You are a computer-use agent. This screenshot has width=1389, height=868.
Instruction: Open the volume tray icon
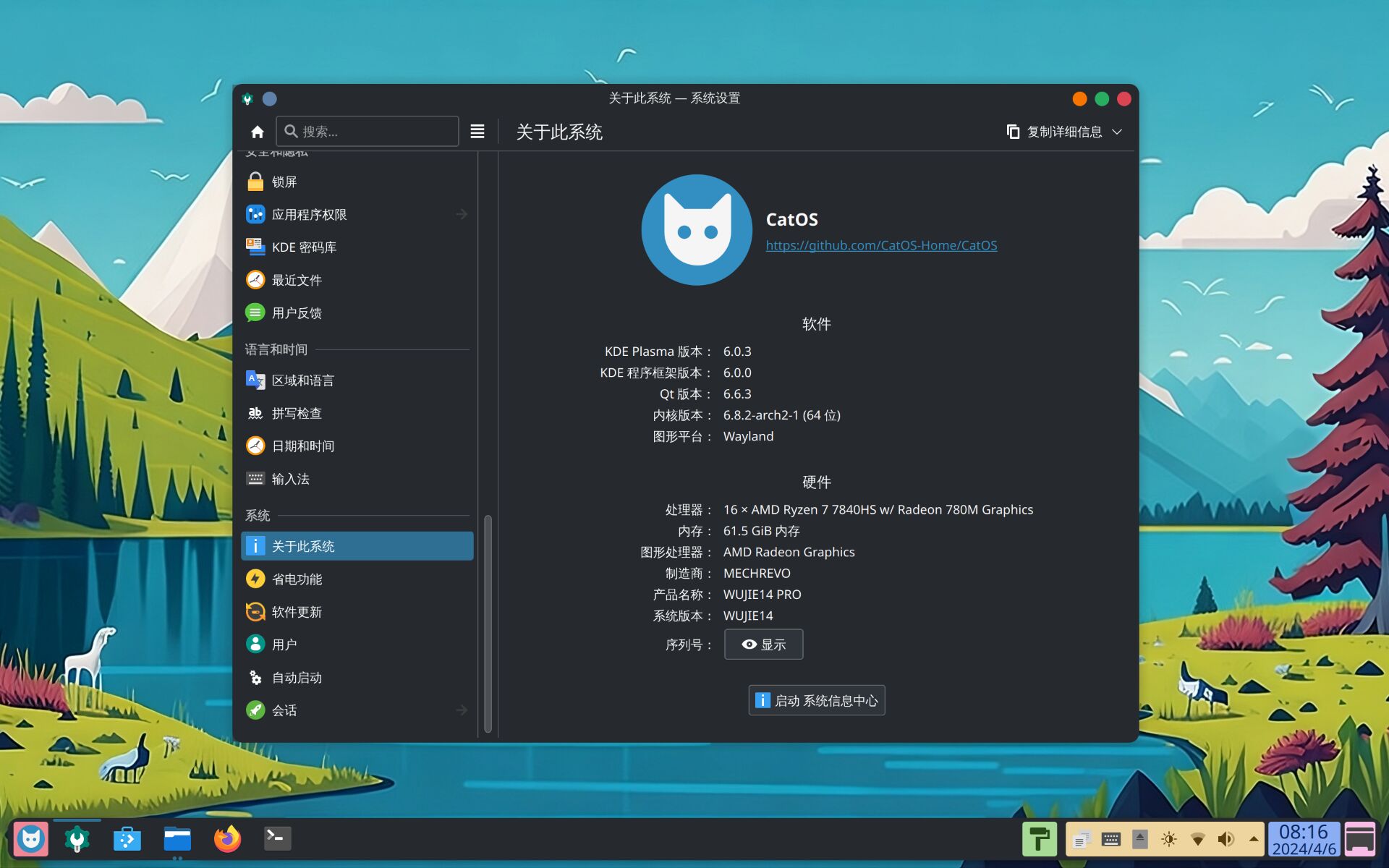(x=1226, y=839)
